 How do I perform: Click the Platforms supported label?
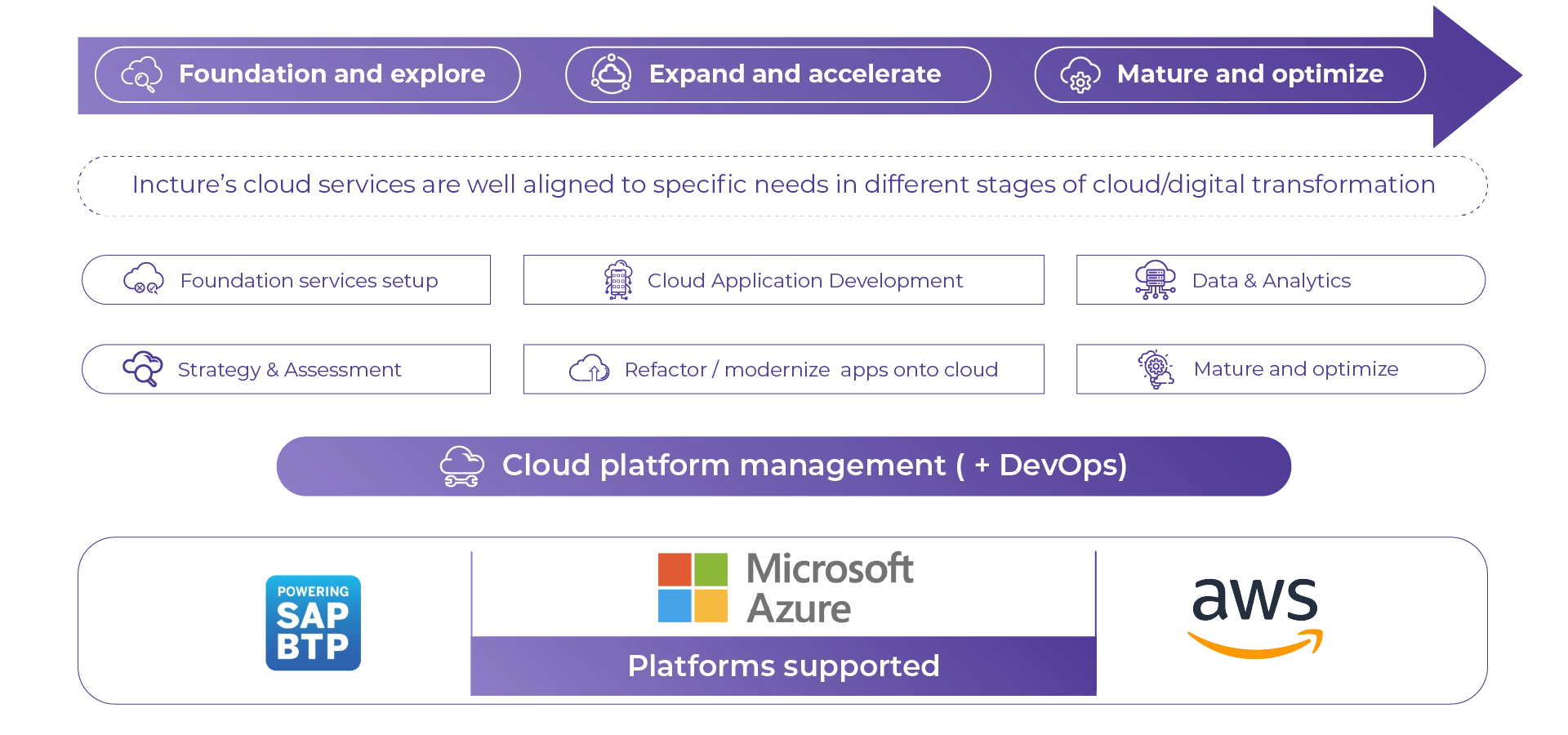783,666
